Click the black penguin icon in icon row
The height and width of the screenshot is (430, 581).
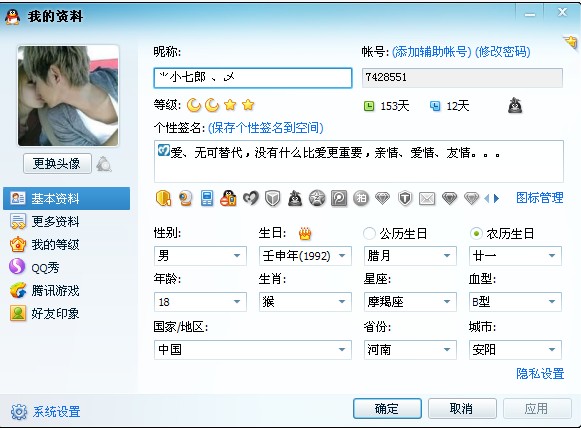pyautogui.click(x=295, y=198)
